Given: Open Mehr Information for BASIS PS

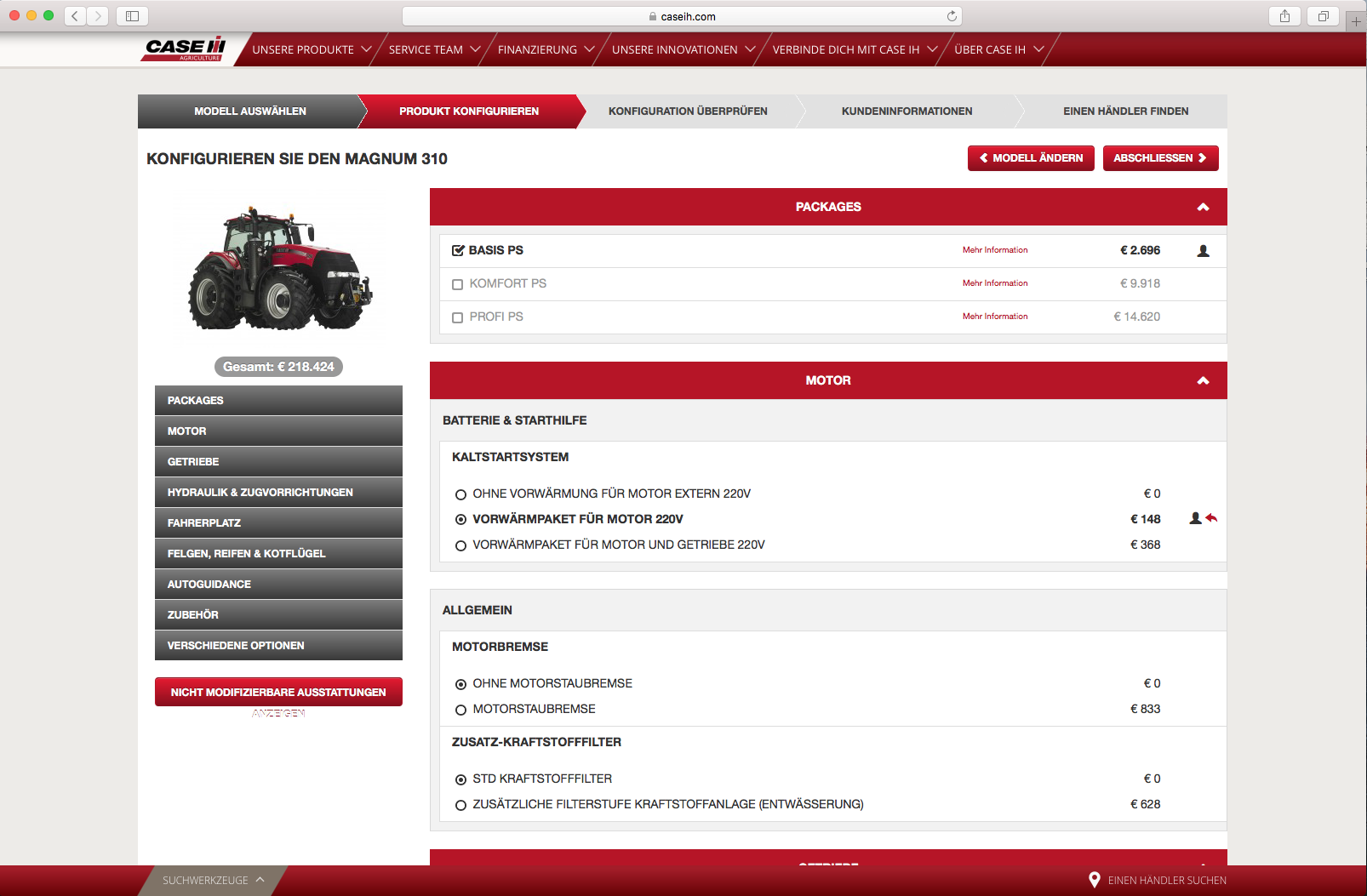Looking at the screenshot, I should [x=995, y=250].
